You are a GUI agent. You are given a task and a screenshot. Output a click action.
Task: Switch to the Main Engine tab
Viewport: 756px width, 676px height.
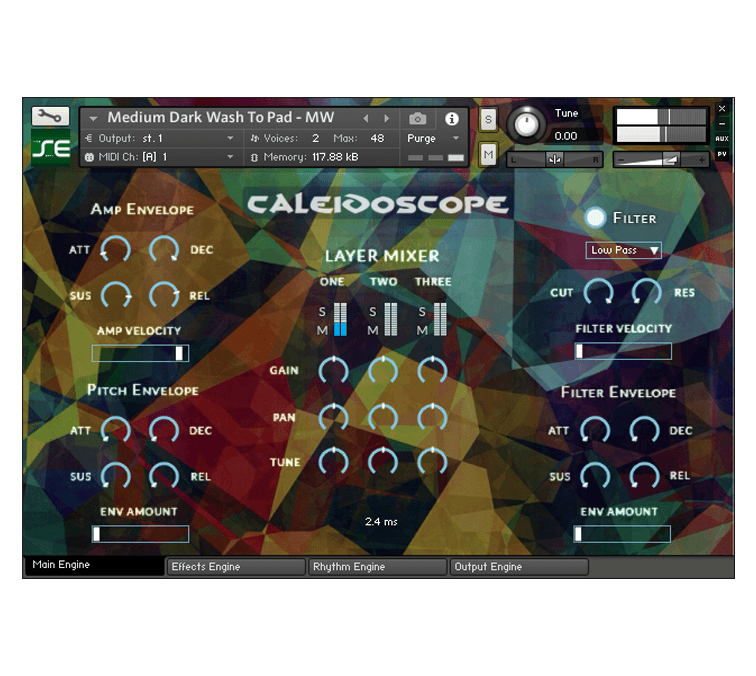tap(94, 565)
